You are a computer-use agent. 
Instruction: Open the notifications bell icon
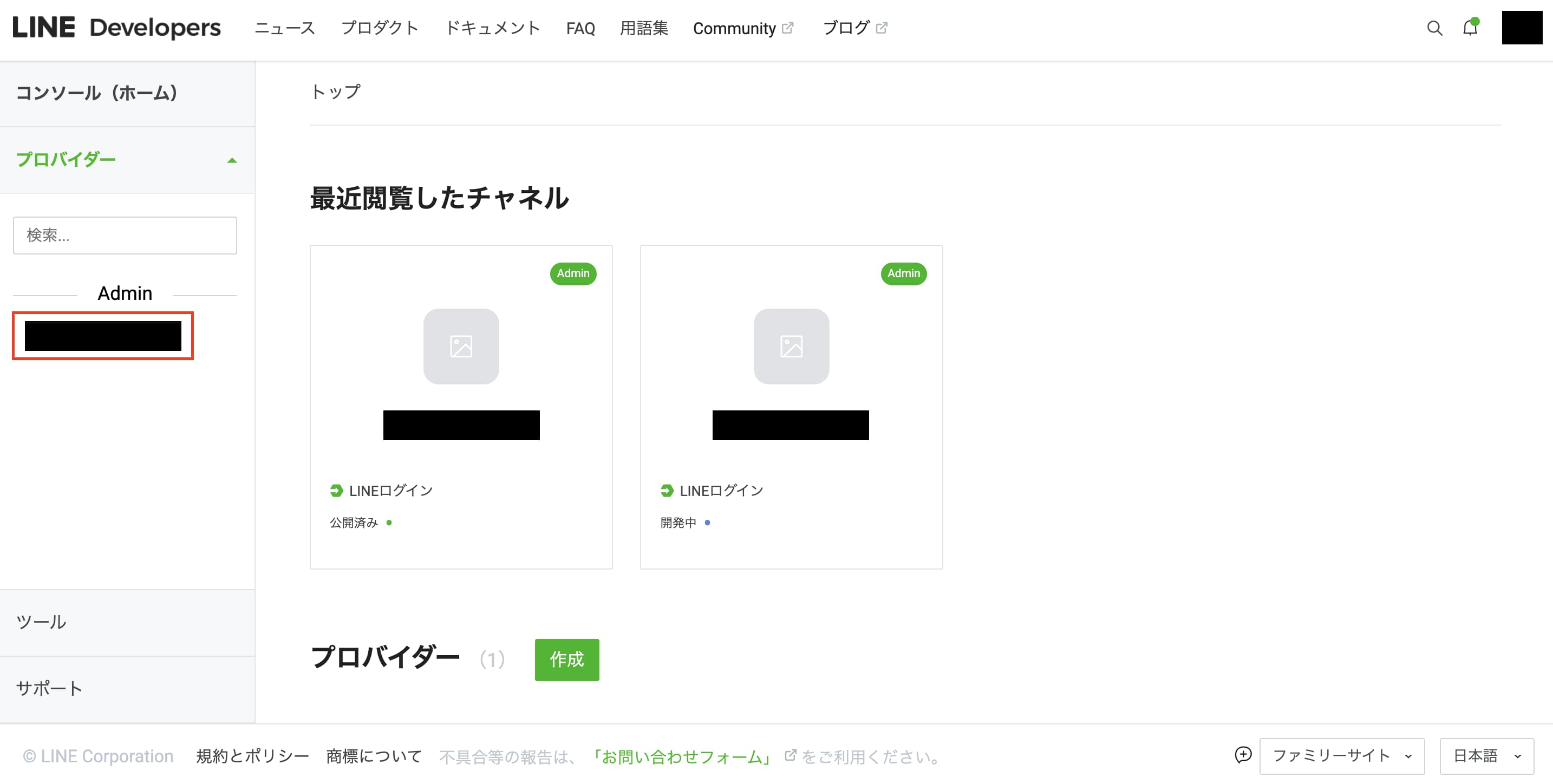tap(1470, 28)
